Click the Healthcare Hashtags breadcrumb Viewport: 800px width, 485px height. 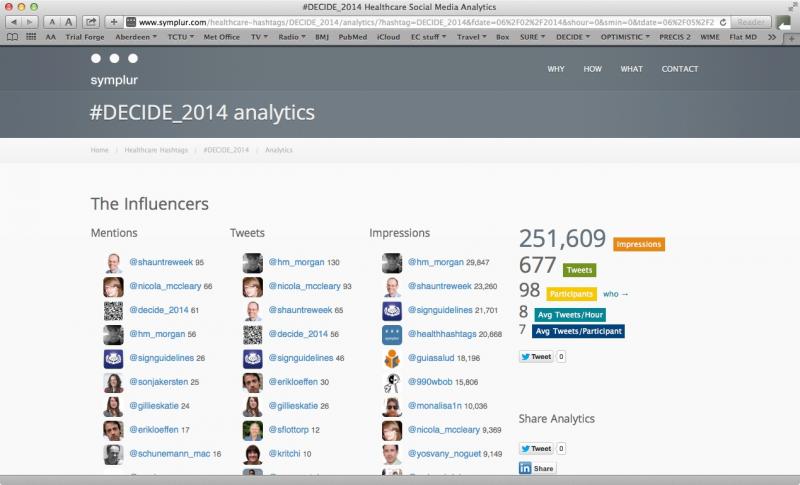click(x=156, y=150)
